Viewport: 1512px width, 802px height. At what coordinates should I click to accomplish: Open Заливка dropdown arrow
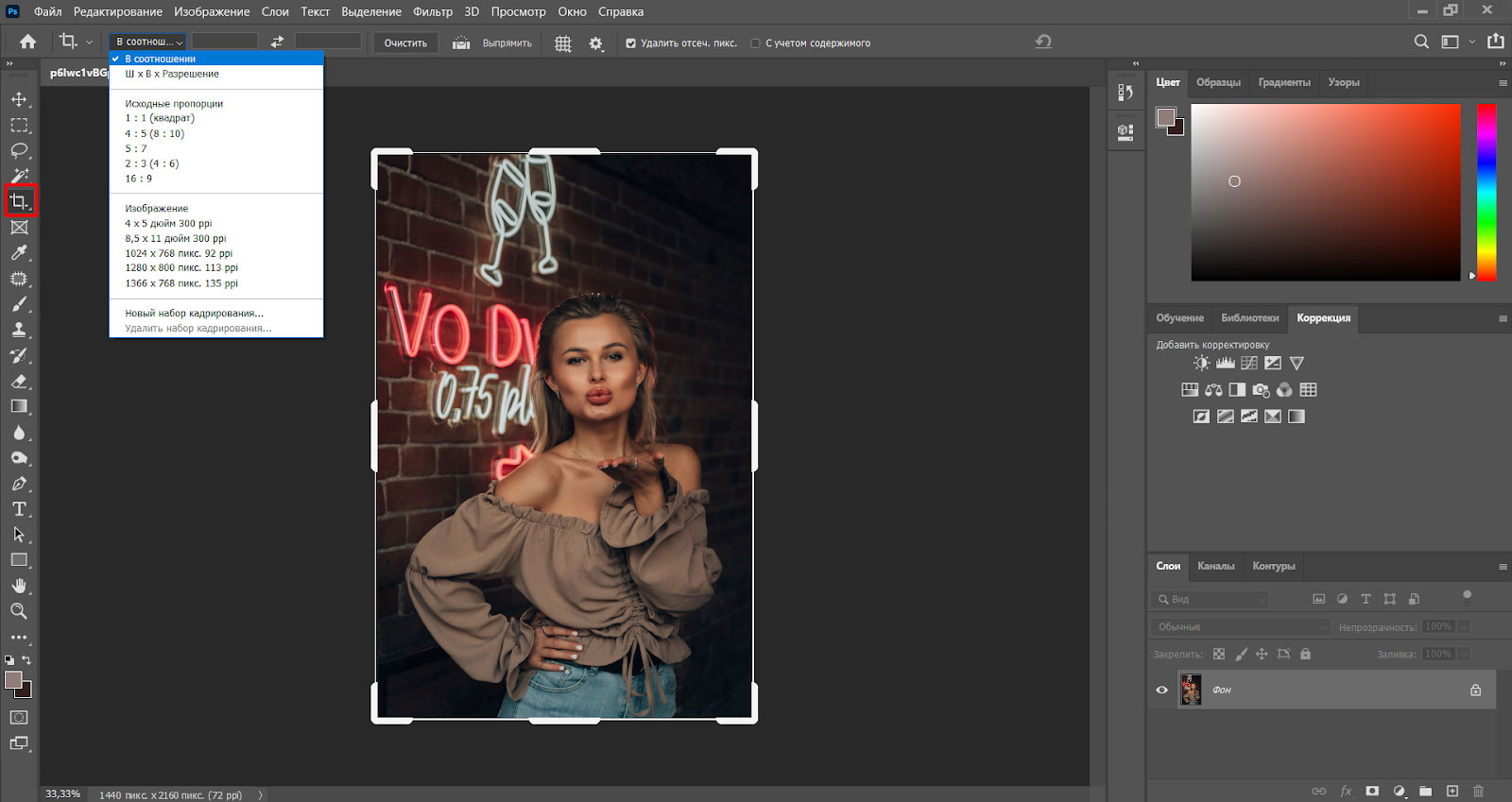click(1464, 654)
